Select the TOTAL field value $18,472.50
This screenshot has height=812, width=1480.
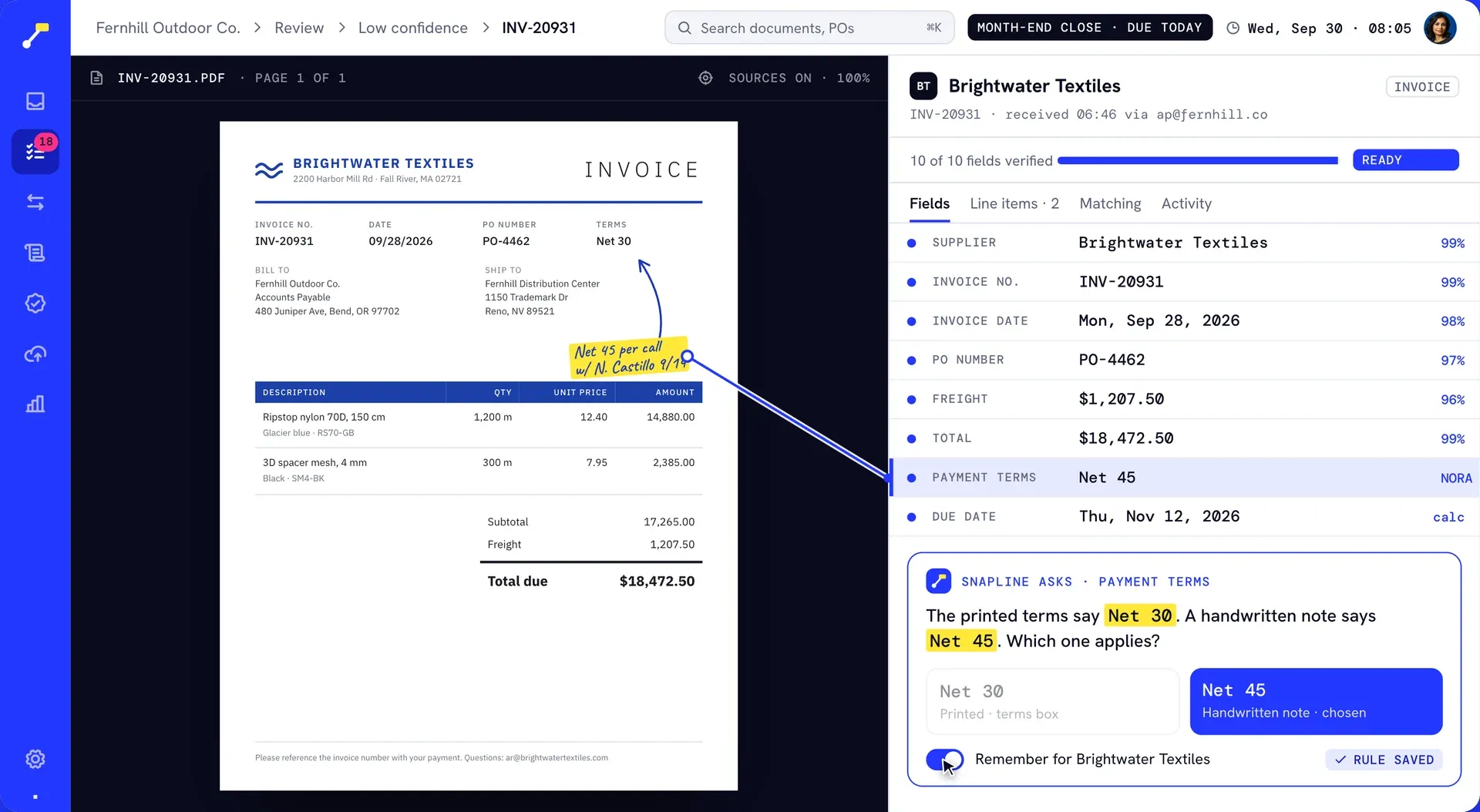(1125, 438)
